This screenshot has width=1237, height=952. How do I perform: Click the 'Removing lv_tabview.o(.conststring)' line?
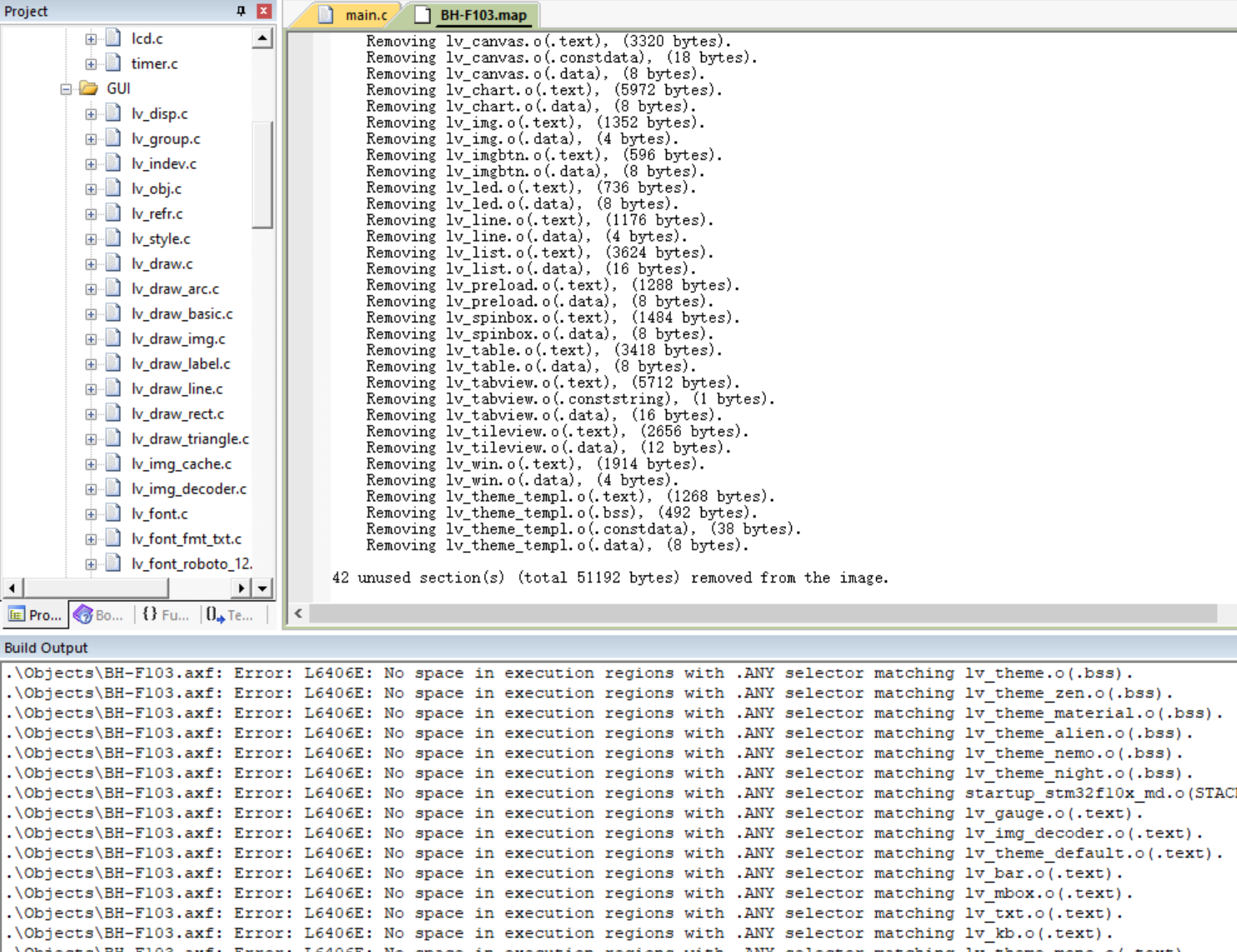[x=570, y=398]
